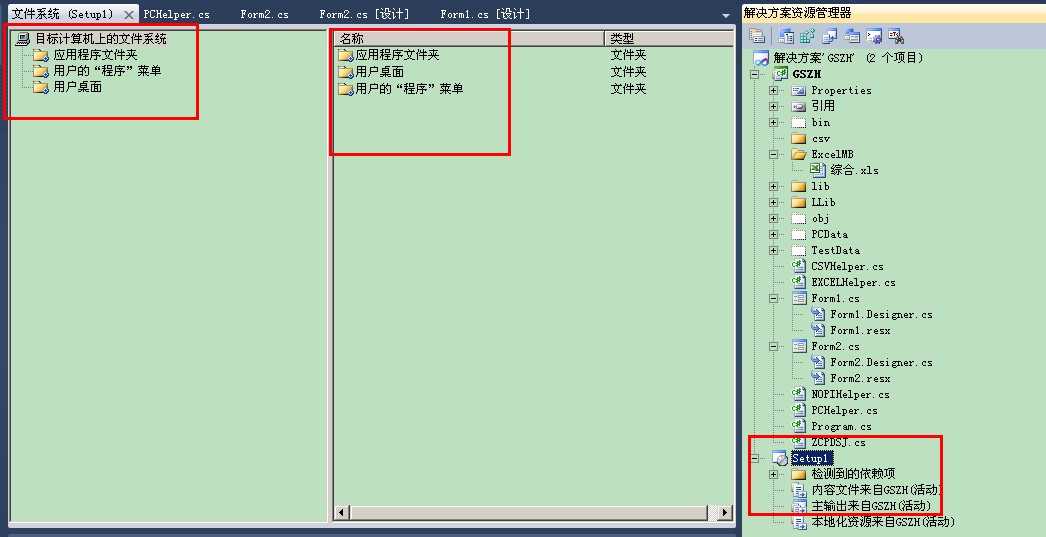Select ZCPDSJ.cs in Solution Explorer
Viewport: 1046px width, 537px height.
pyautogui.click(x=838, y=442)
